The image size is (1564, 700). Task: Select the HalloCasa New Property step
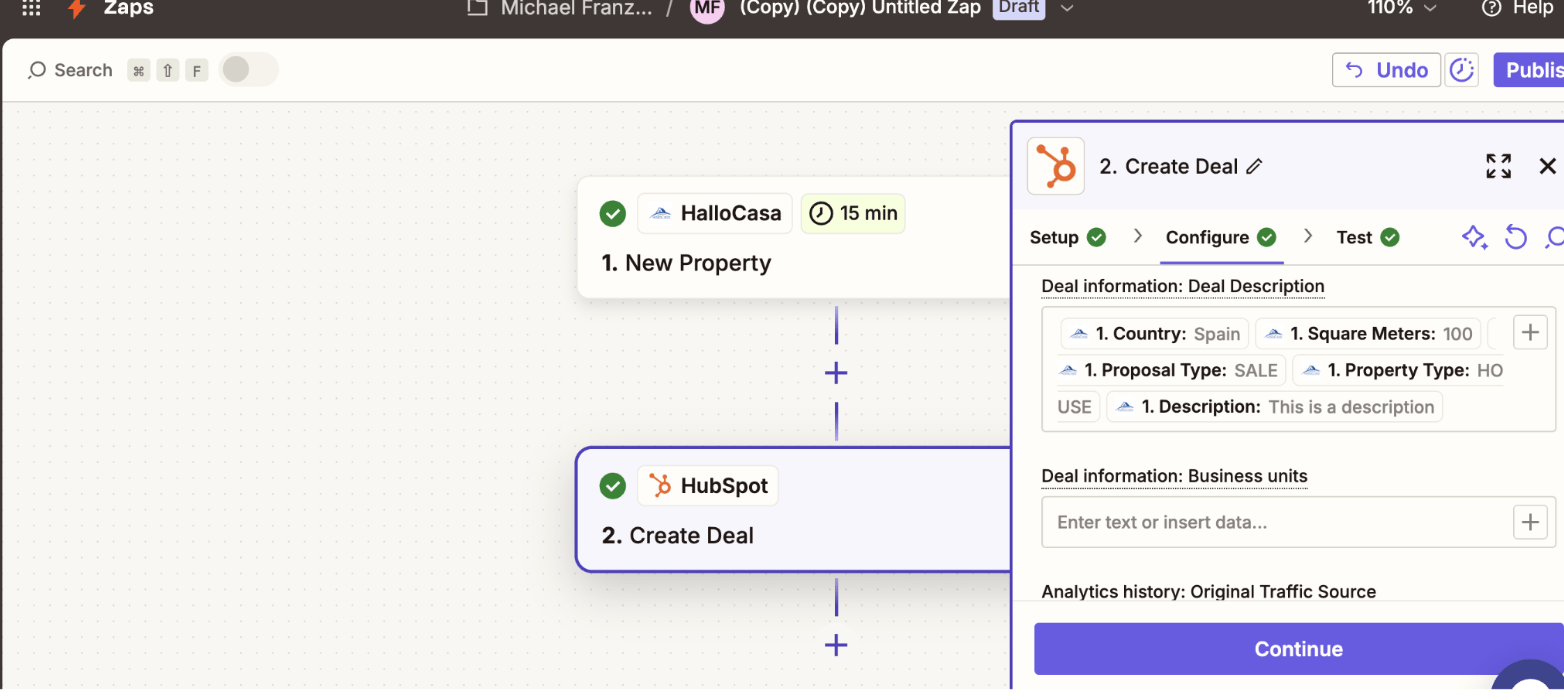tap(794, 237)
